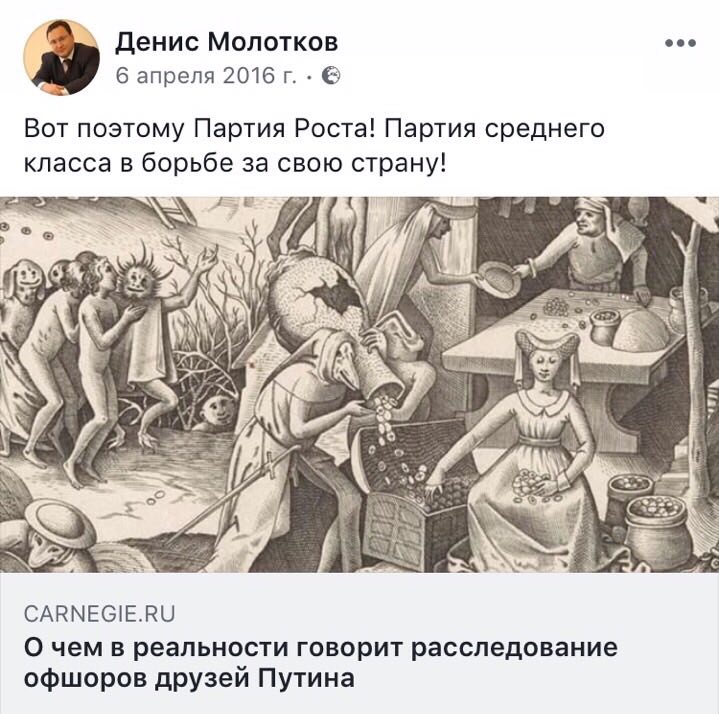
Task: Open the engraving link preview image
Action: point(360,384)
